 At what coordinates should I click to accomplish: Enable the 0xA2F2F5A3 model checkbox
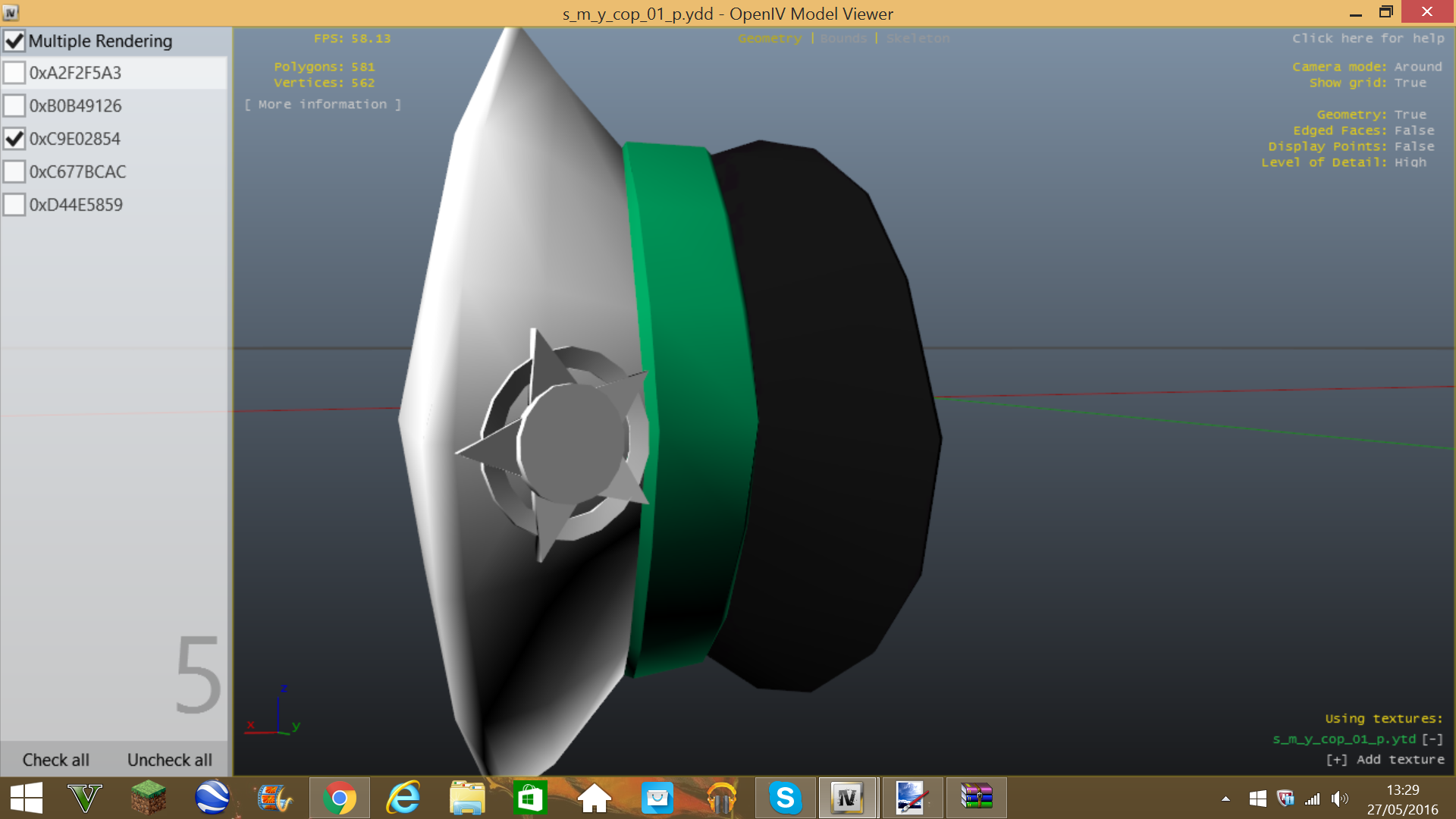[x=14, y=73]
